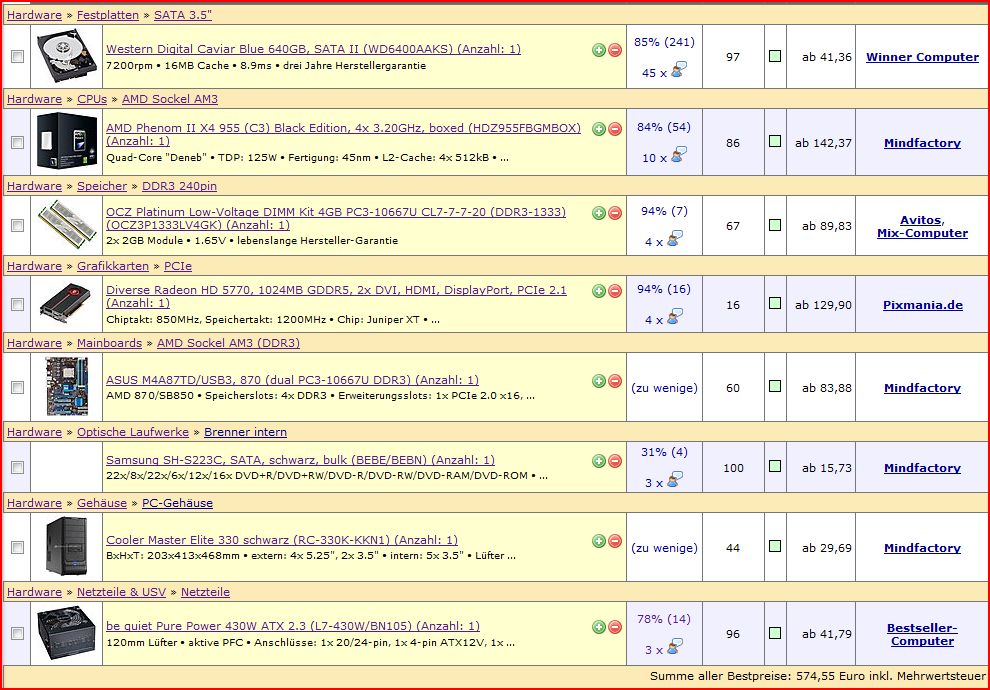
Task: Tick the left checkbox for OCZ Platinum kit
Action: pos(17,226)
